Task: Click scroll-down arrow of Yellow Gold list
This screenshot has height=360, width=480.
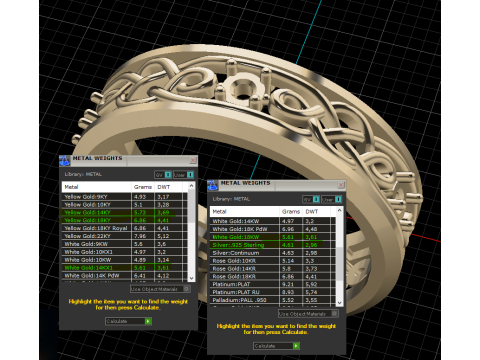Action: [191, 277]
